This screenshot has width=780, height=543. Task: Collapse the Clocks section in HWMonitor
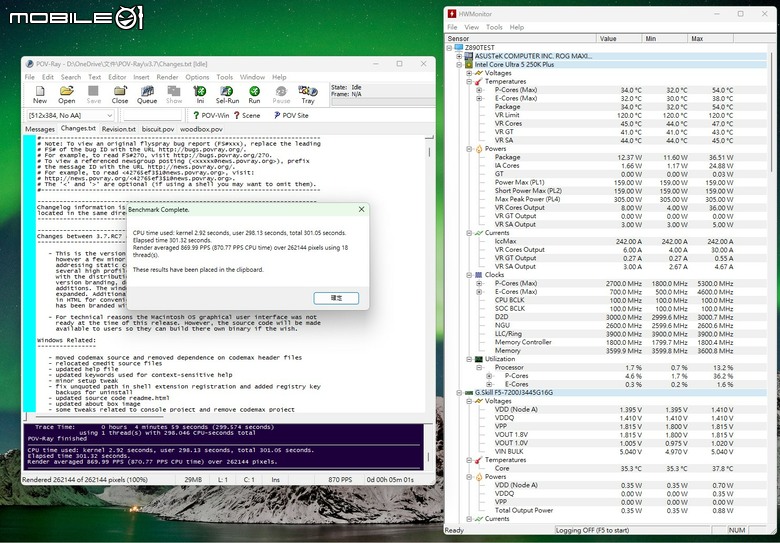tap(469, 275)
